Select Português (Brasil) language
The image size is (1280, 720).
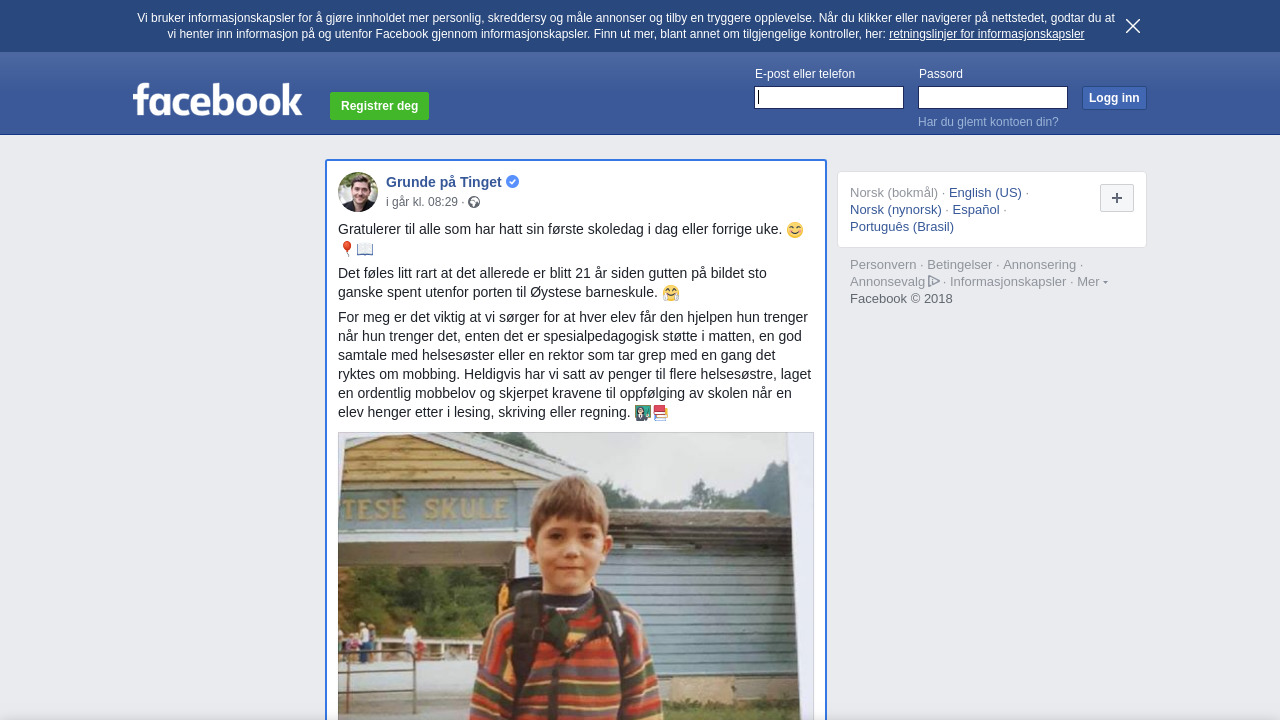coord(902,226)
